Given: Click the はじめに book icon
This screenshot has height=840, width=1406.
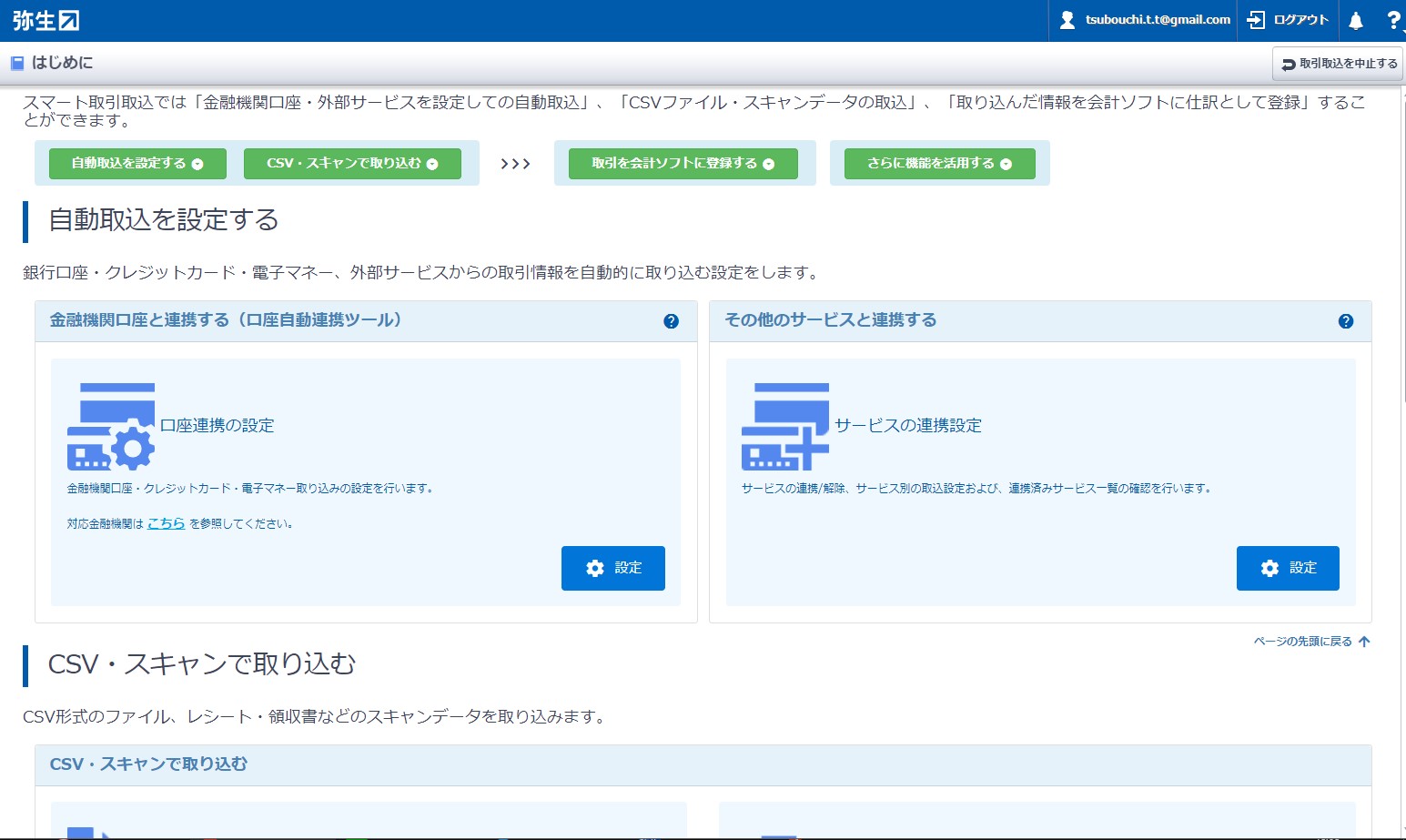Looking at the screenshot, I should click(x=16, y=63).
